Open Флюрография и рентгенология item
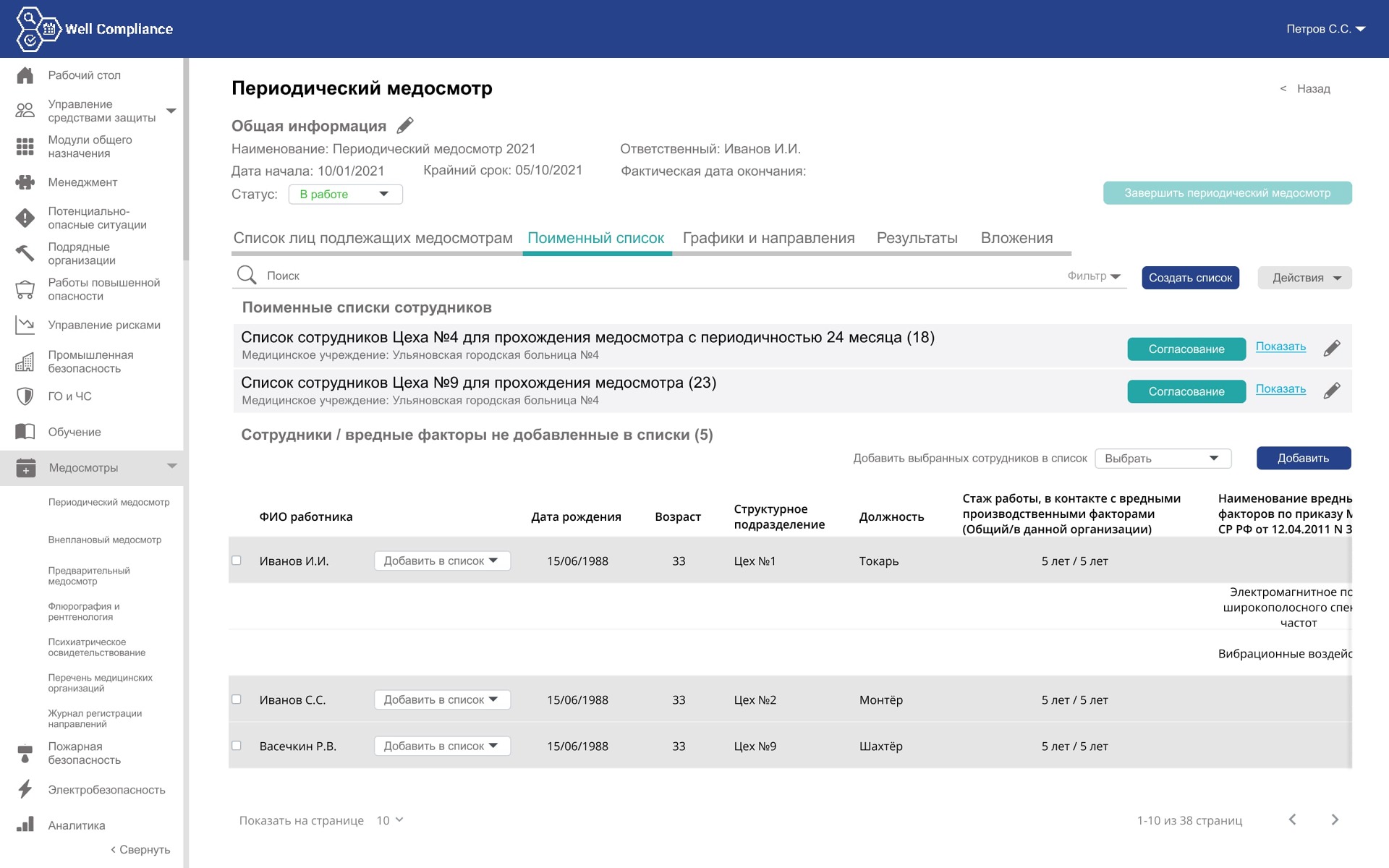The width and height of the screenshot is (1389, 868). [x=84, y=611]
